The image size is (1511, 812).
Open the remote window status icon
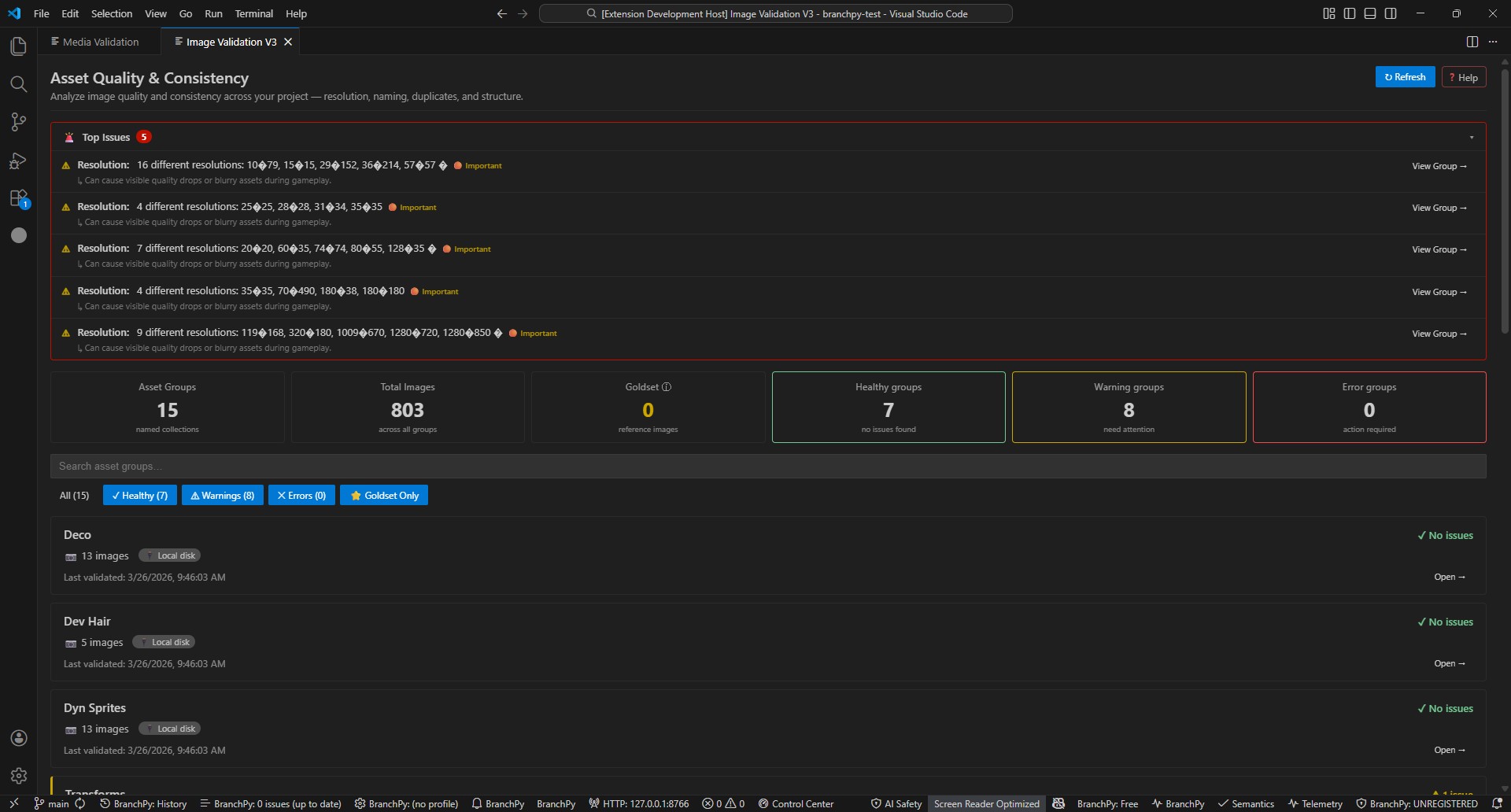[x=14, y=803]
